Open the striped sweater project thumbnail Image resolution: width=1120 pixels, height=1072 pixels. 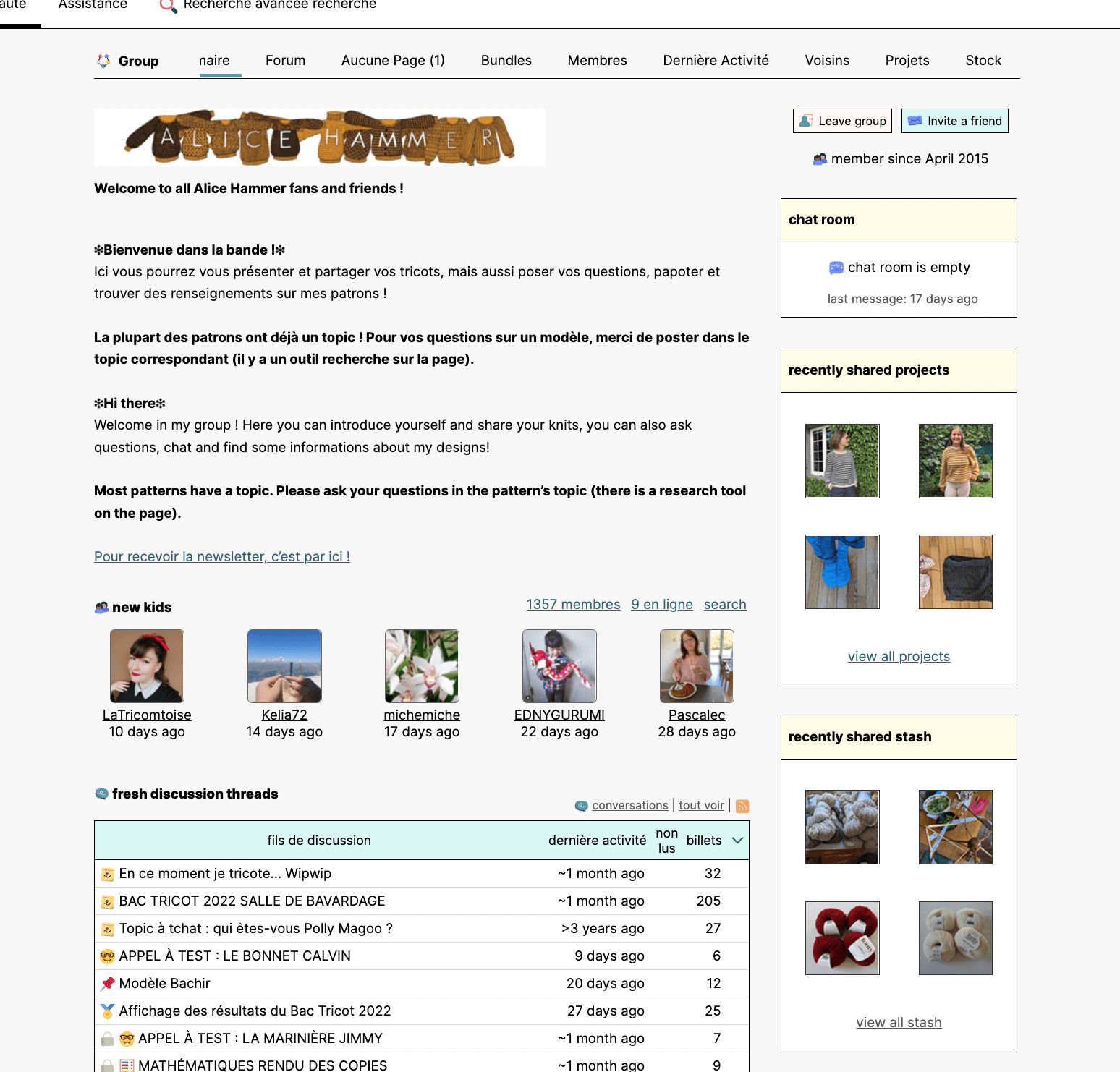pyautogui.click(x=842, y=461)
